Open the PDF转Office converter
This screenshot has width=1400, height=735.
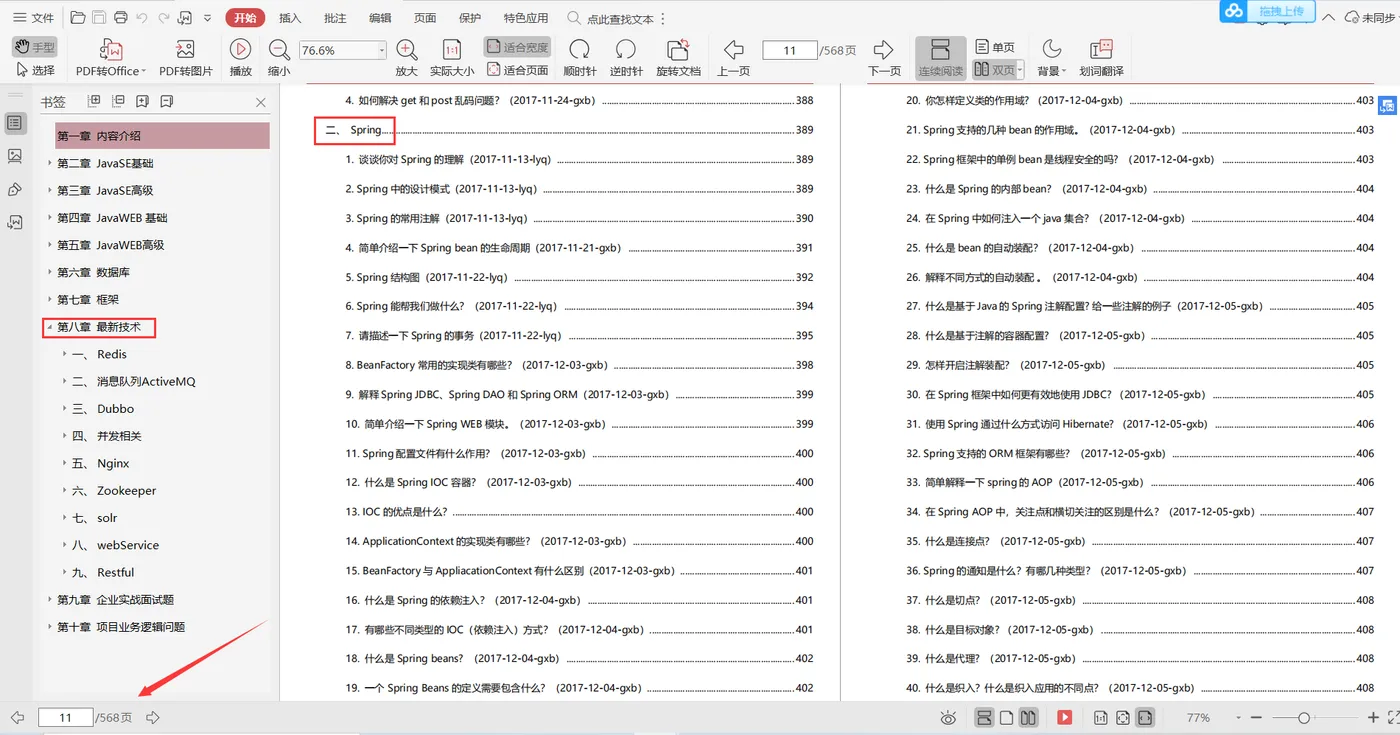tap(110, 58)
